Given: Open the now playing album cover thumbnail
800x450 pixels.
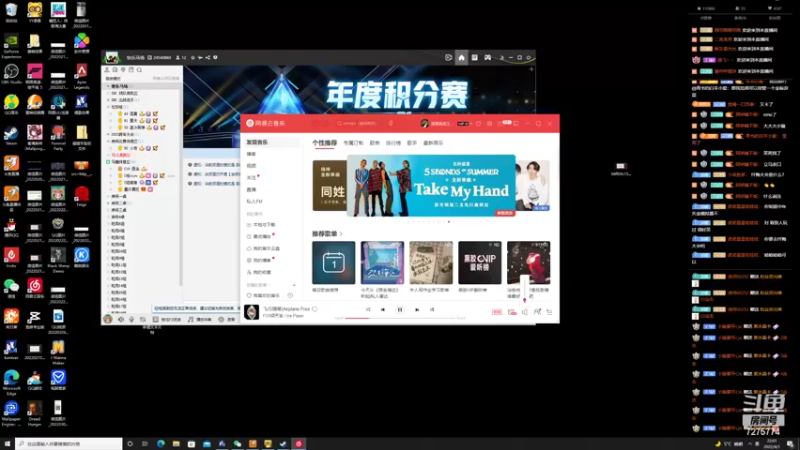Looking at the screenshot, I should tap(252, 312).
